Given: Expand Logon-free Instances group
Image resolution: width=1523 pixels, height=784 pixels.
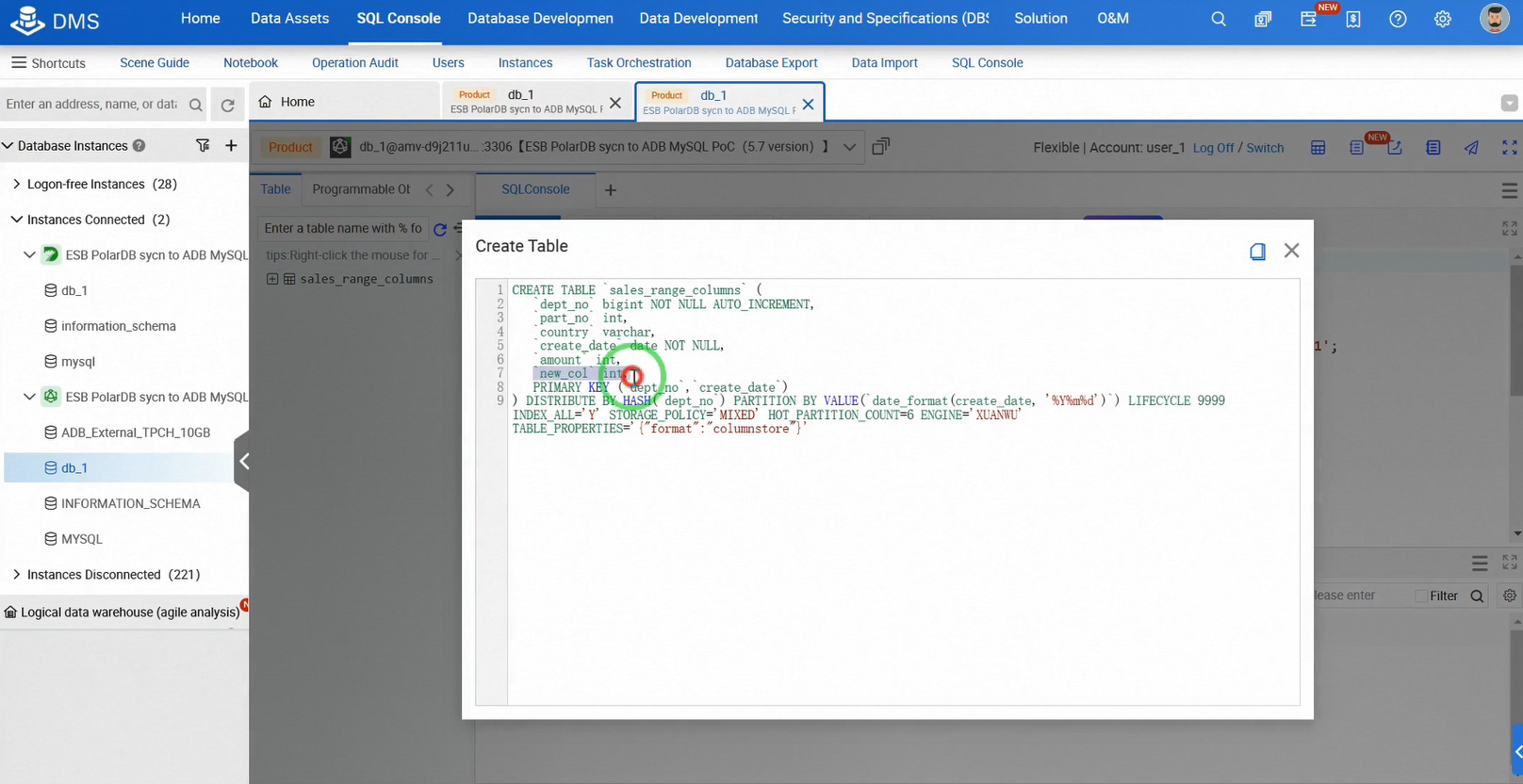Looking at the screenshot, I should [x=16, y=184].
